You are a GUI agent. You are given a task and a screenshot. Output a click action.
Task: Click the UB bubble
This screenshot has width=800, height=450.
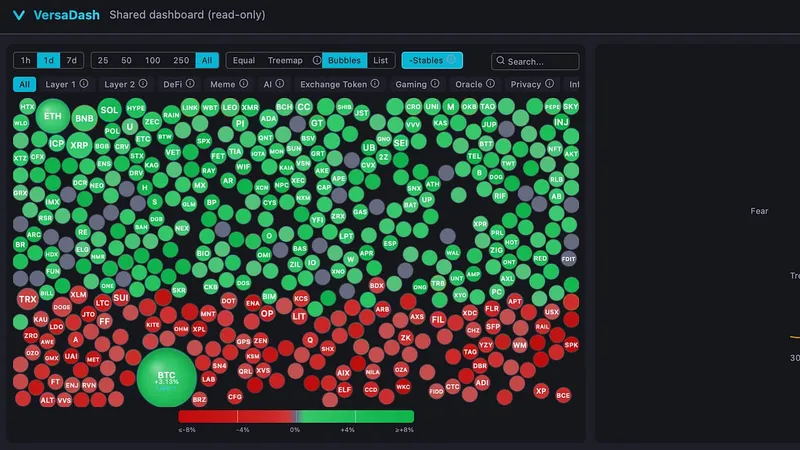(x=368, y=147)
